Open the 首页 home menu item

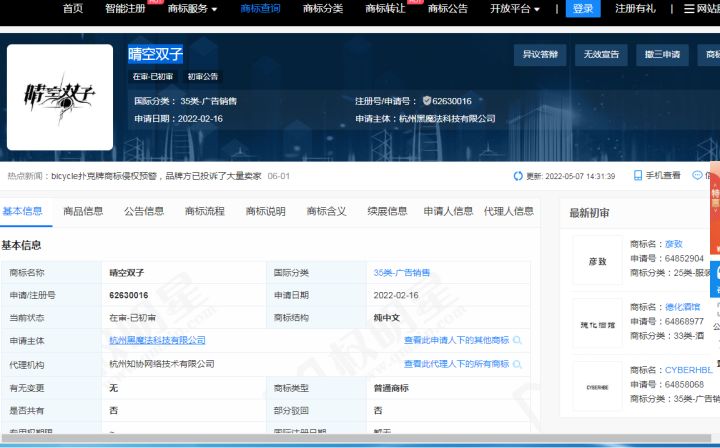tap(73, 8)
